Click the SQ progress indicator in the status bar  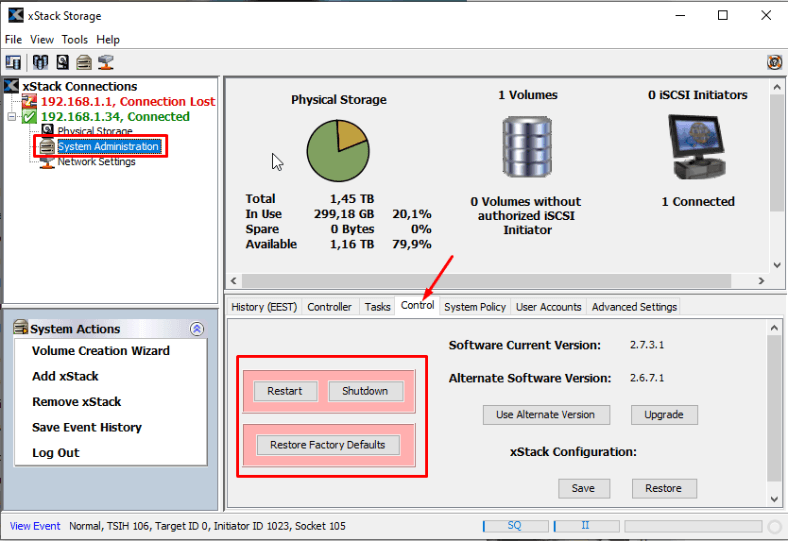[516, 526]
